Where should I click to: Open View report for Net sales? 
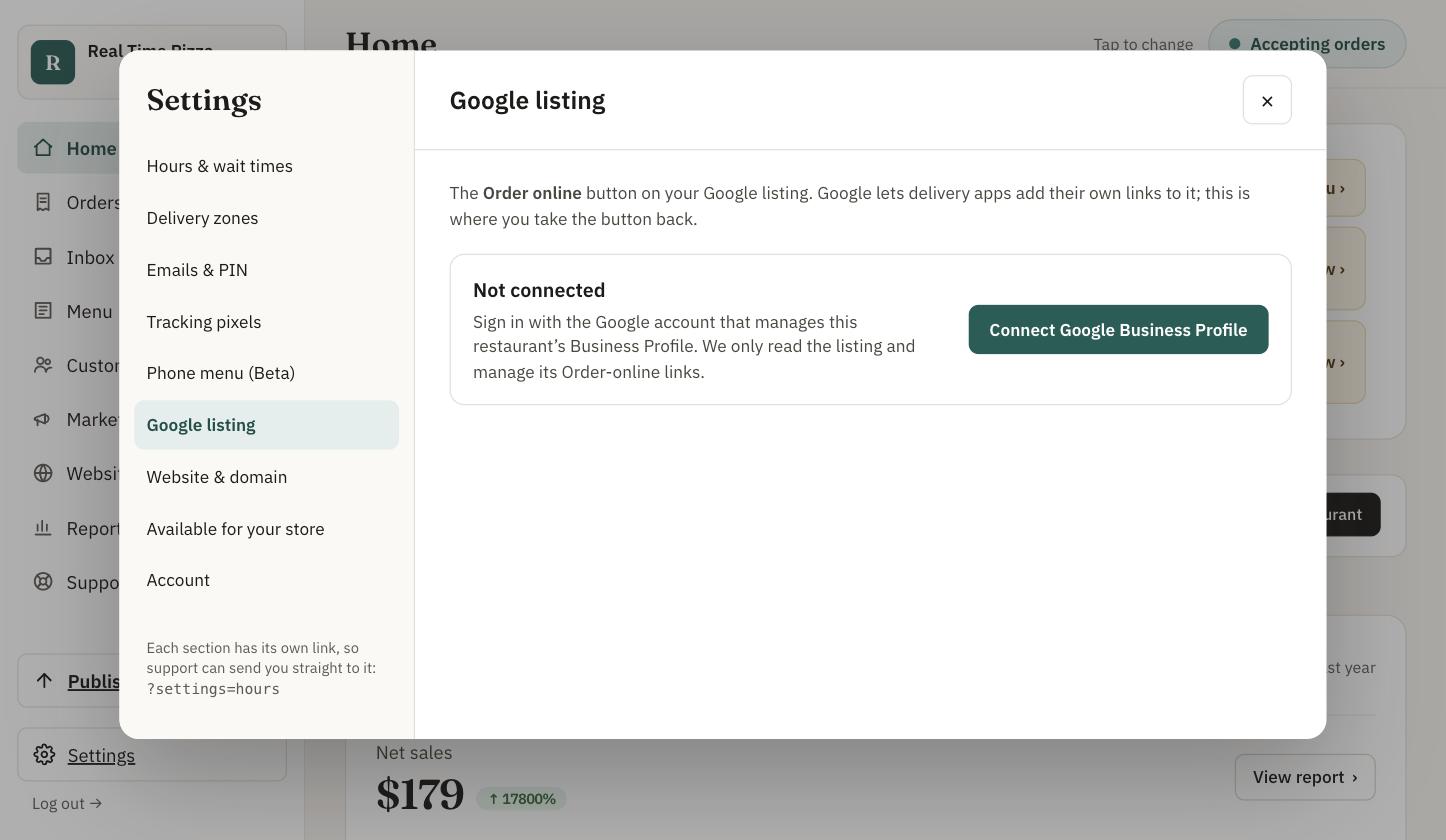[1305, 777]
